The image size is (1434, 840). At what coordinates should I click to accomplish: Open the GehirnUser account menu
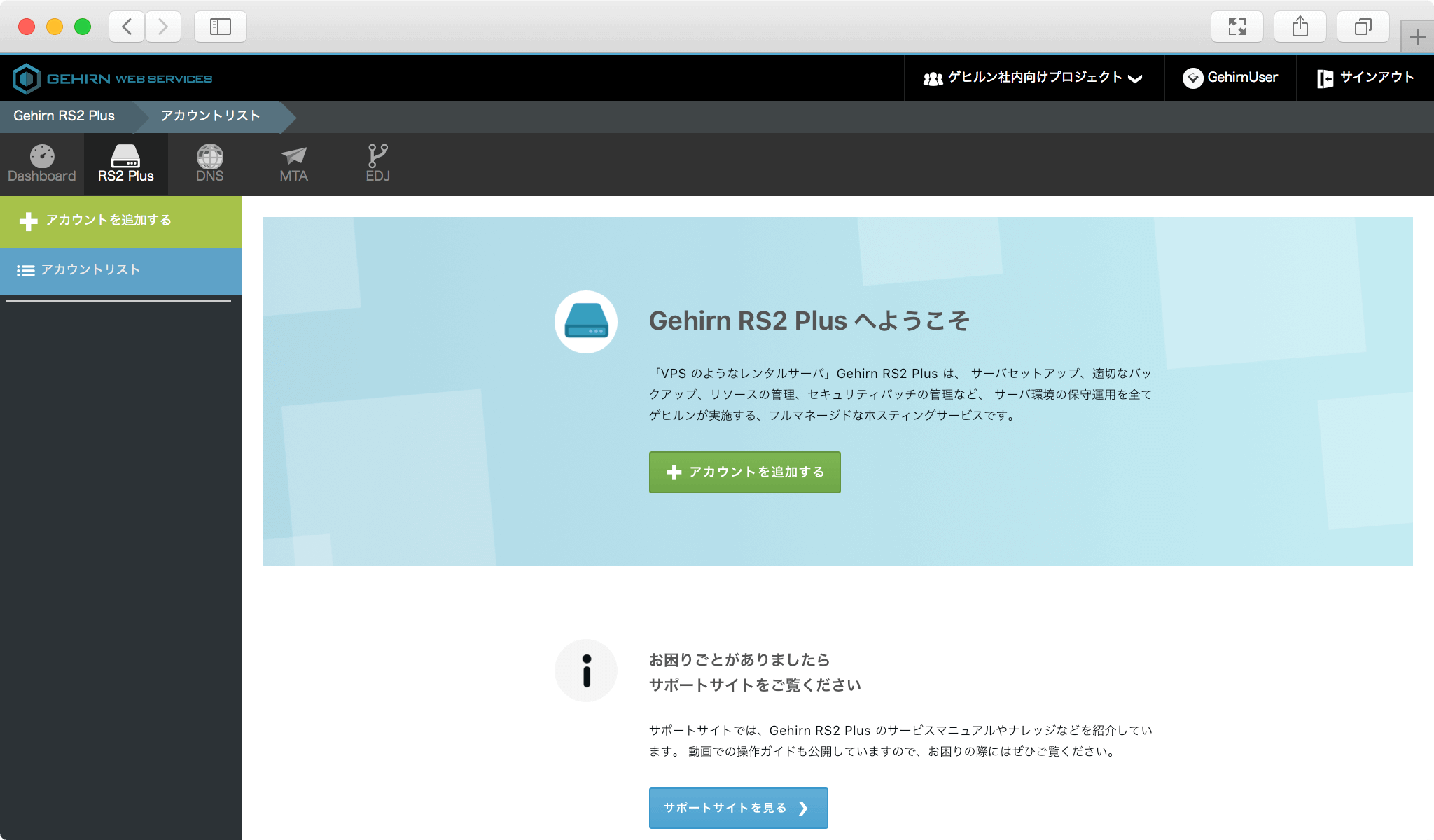click(x=1230, y=78)
